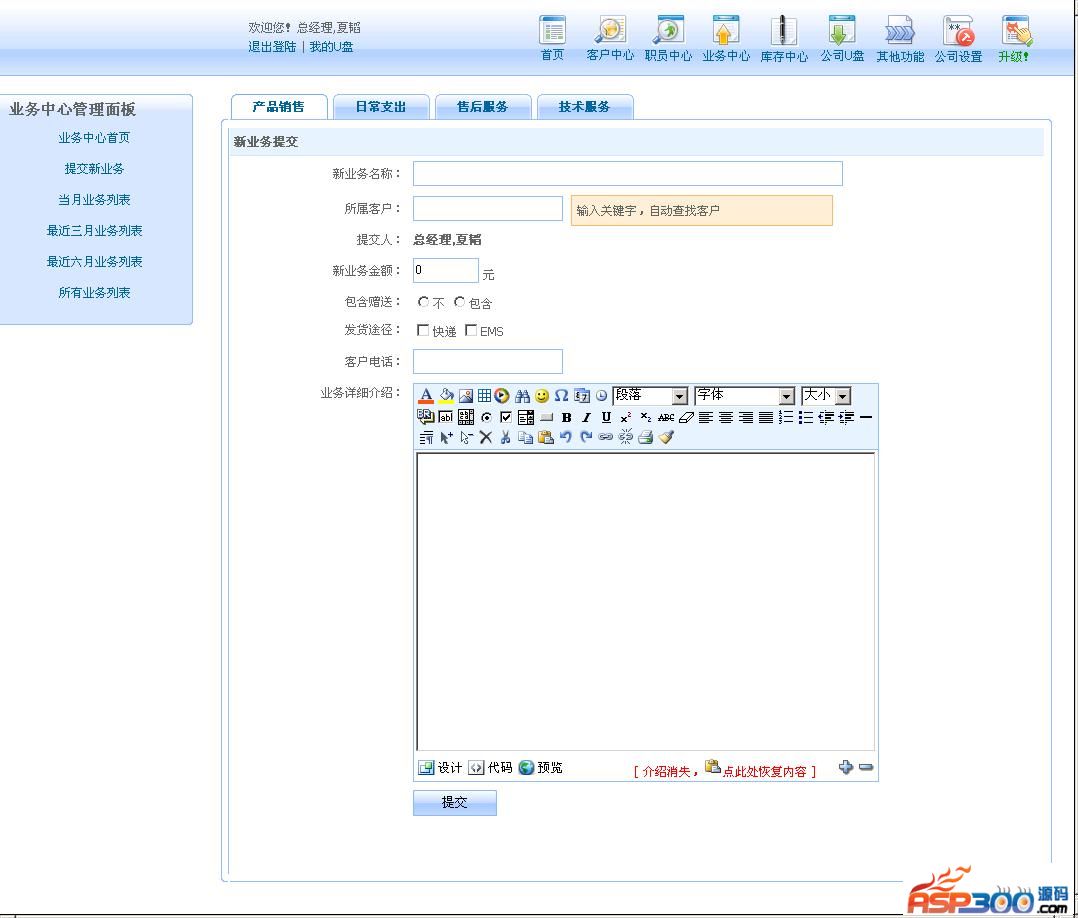
Task: Insert special character with Omega icon
Action: pyautogui.click(x=561, y=396)
